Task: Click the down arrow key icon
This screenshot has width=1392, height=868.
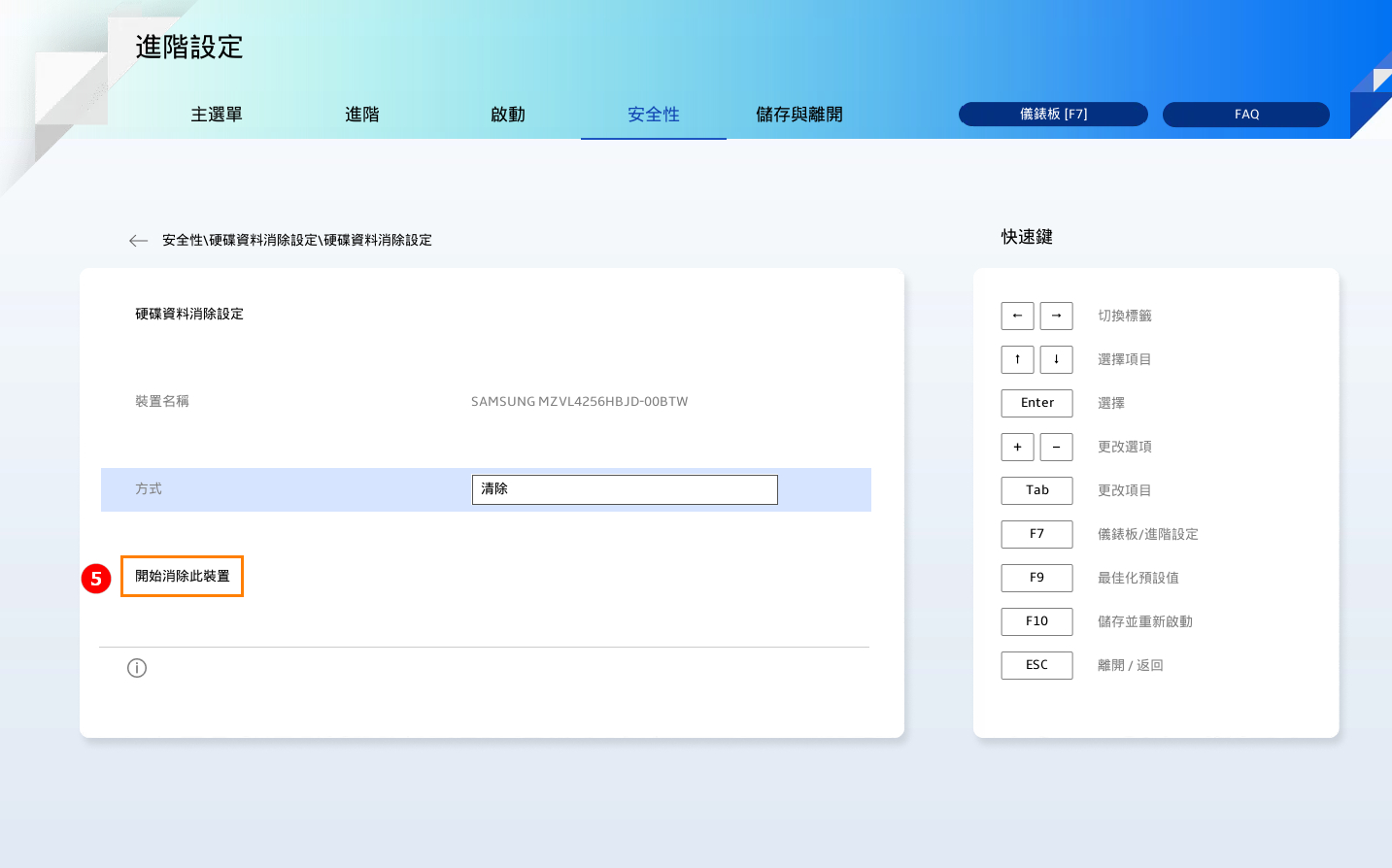Action: coord(1056,359)
